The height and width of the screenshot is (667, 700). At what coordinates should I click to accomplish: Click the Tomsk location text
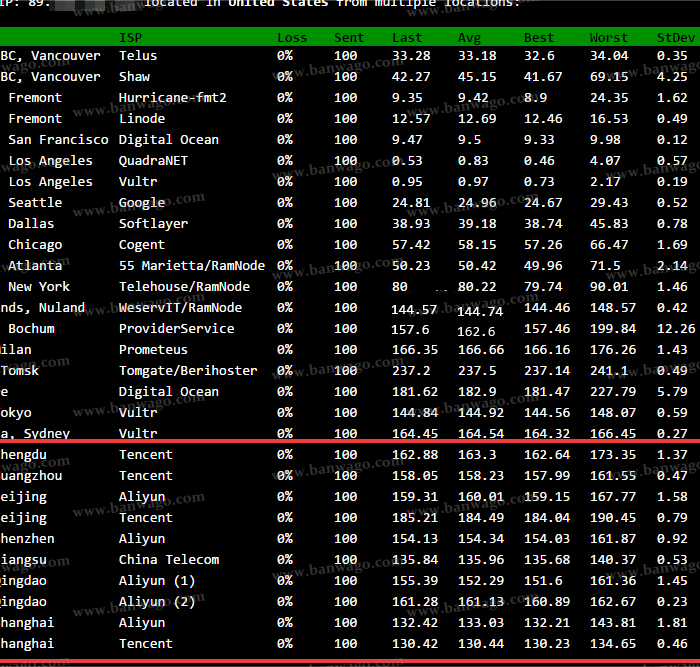(20, 371)
